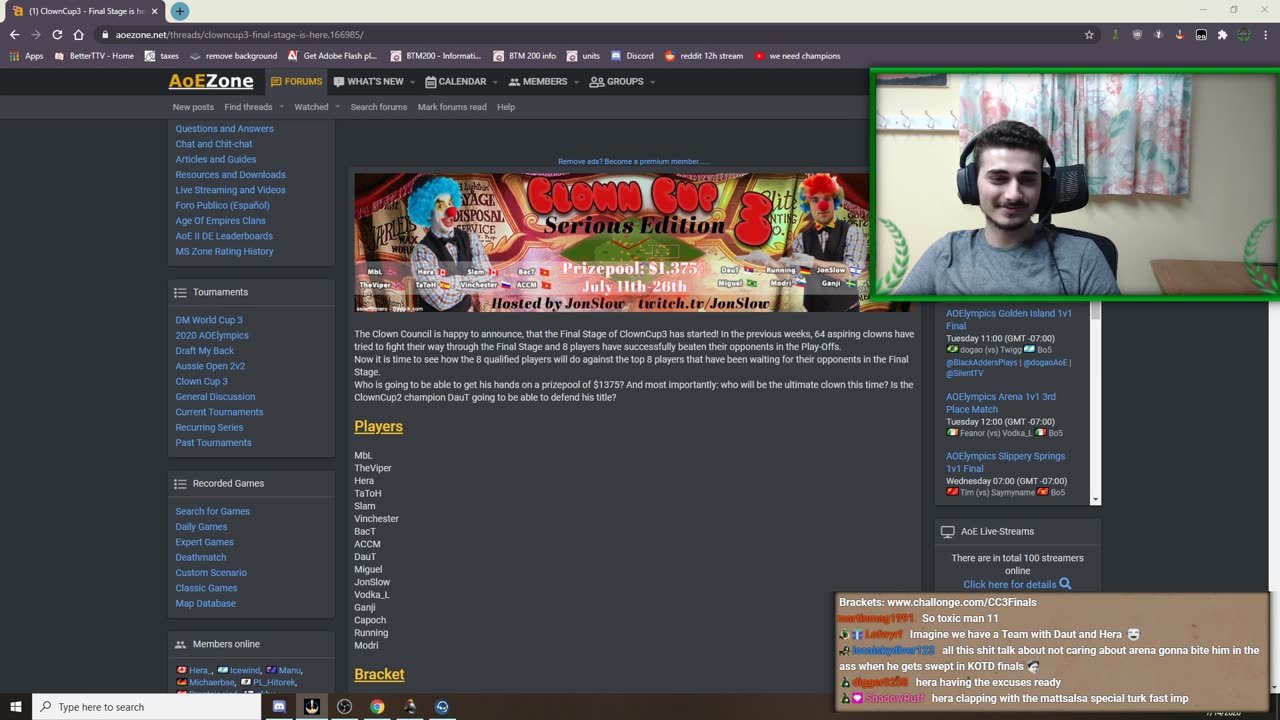Viewport: 1280px width, 720px height.
Task: Expand the GROUPS dropdown arrow
Action: (652, 82)
